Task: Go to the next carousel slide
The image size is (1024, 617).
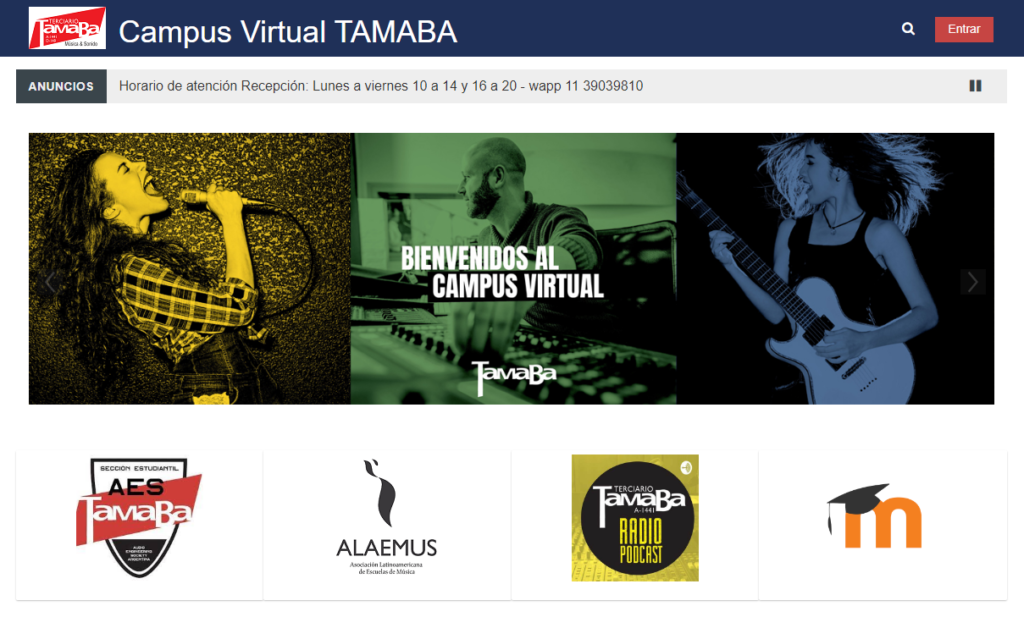Action: tap(972, 282)
